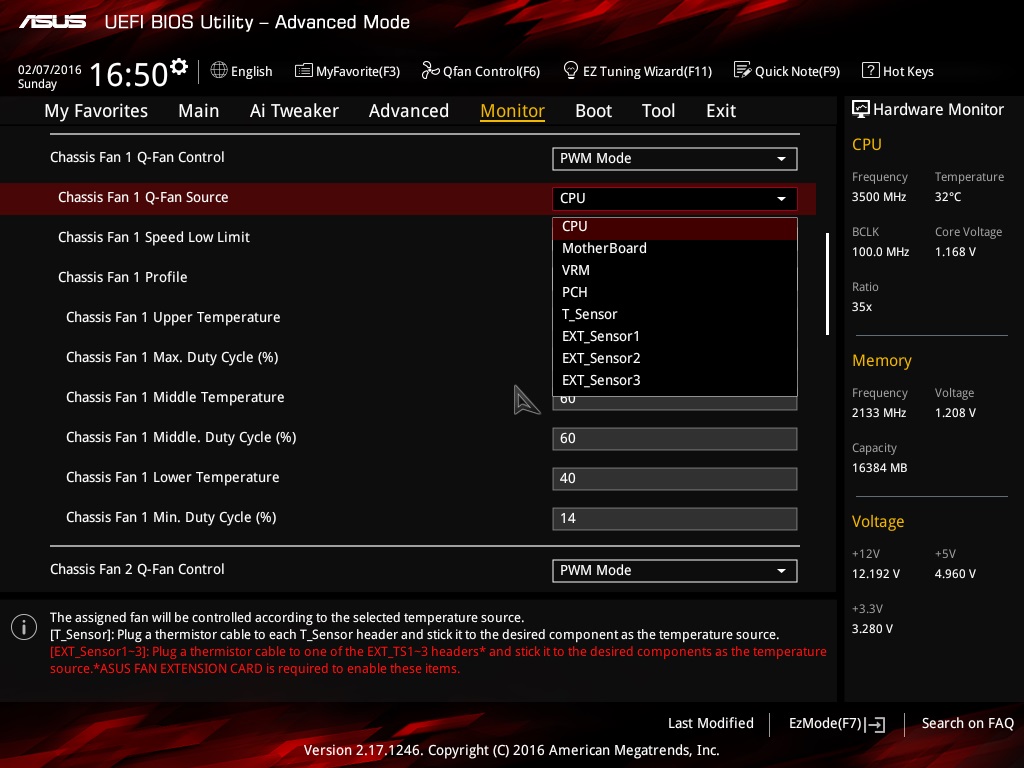Click CPU temperature value 32°C

[948, 197]
